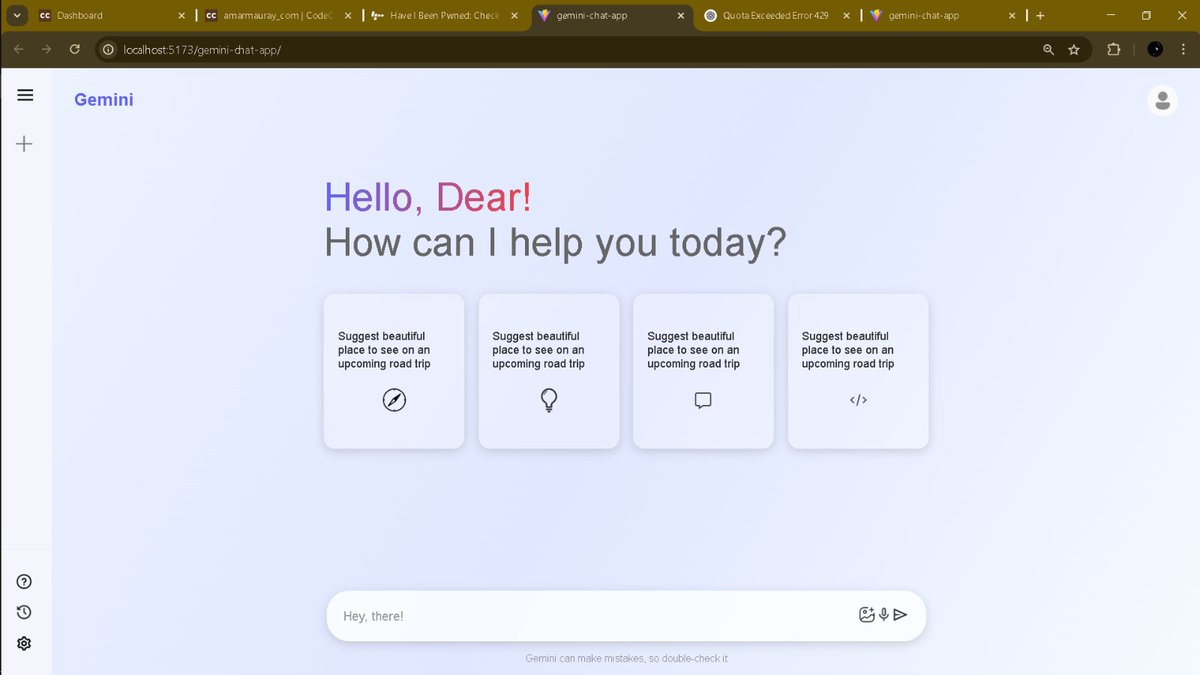Click the add image icon in prompt box
The width and height of the screenshot is (1200, 675).
click(866, 615)
